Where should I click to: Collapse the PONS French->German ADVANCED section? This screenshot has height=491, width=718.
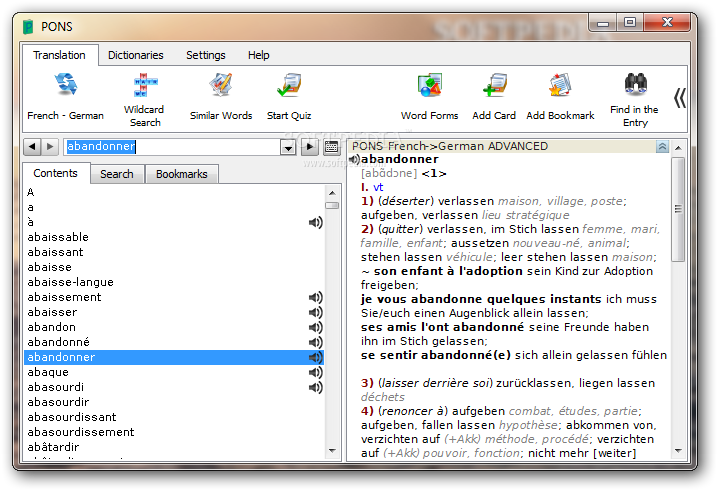(x=662, y=147)
